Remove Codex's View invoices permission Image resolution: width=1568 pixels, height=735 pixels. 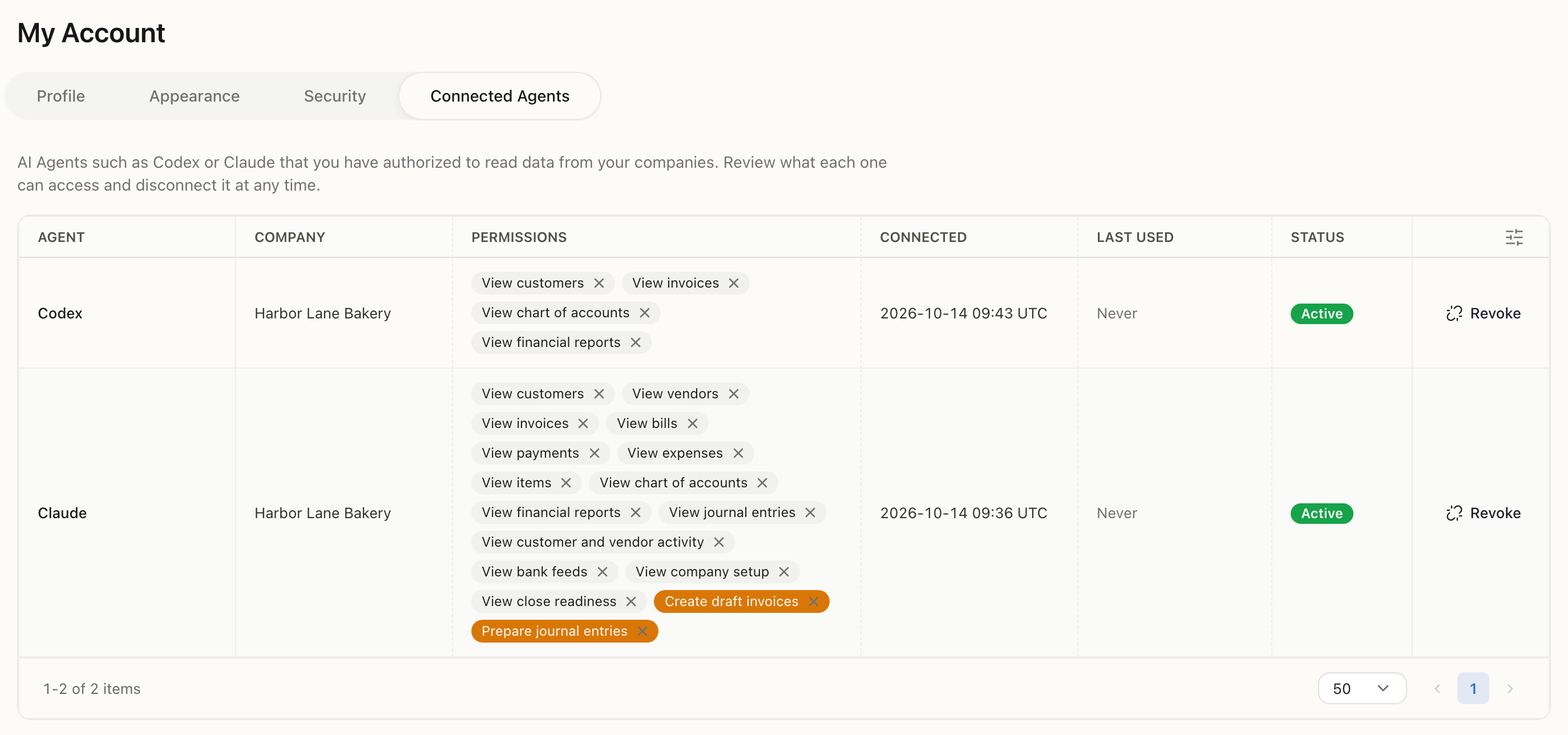coord(733,283)
